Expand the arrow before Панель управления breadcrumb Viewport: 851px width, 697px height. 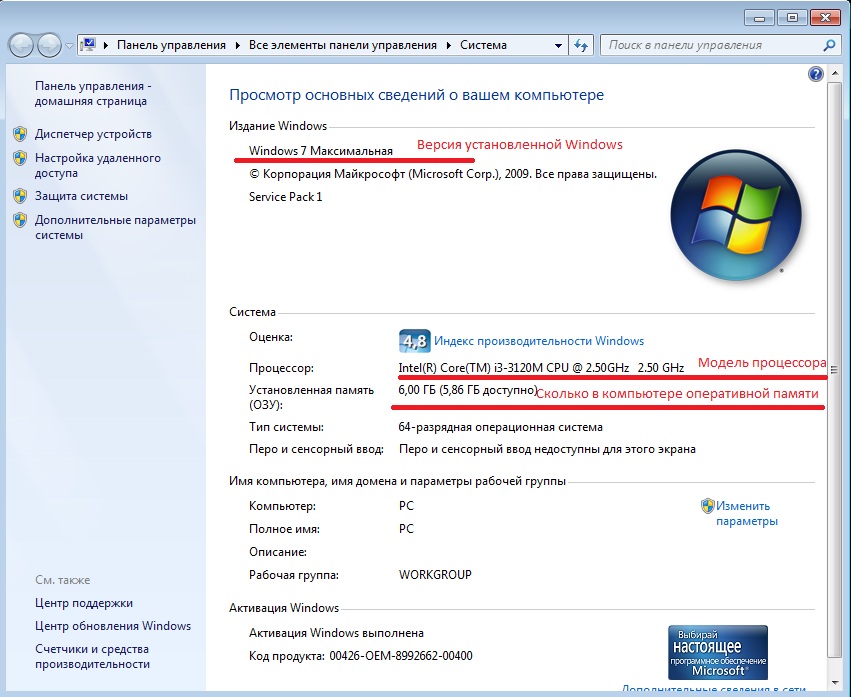105,46
